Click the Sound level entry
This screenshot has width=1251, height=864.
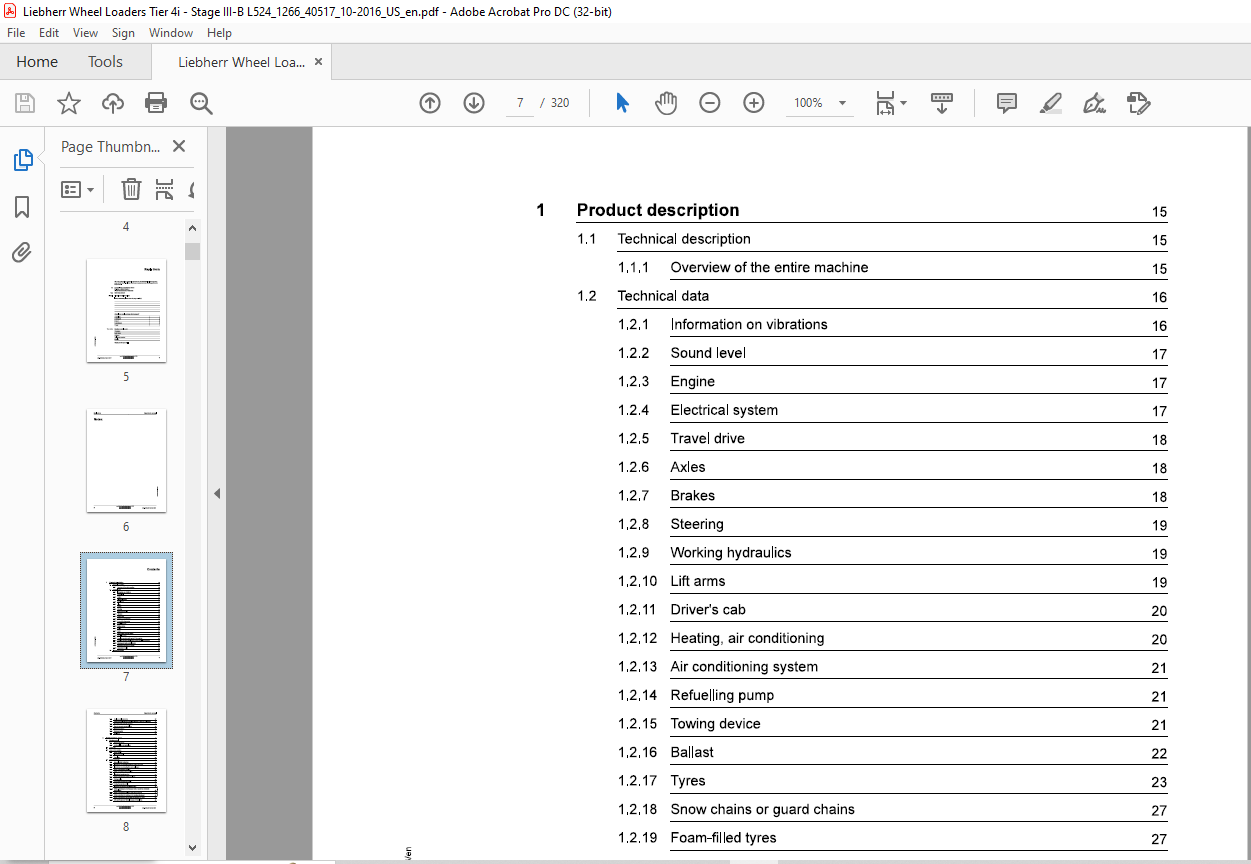pyautogui.click(x=708, y=353)
